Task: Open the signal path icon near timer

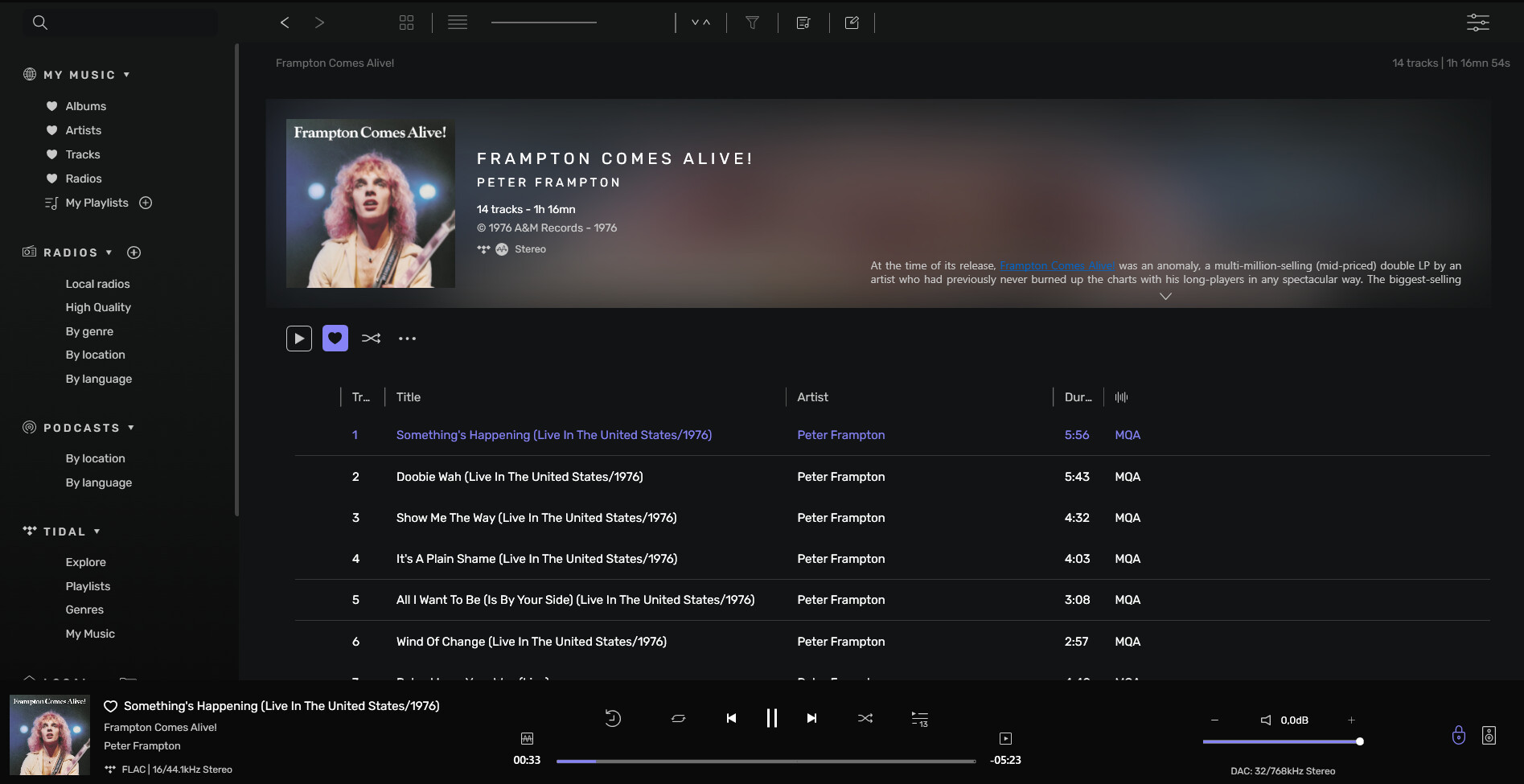Action: 528,738
